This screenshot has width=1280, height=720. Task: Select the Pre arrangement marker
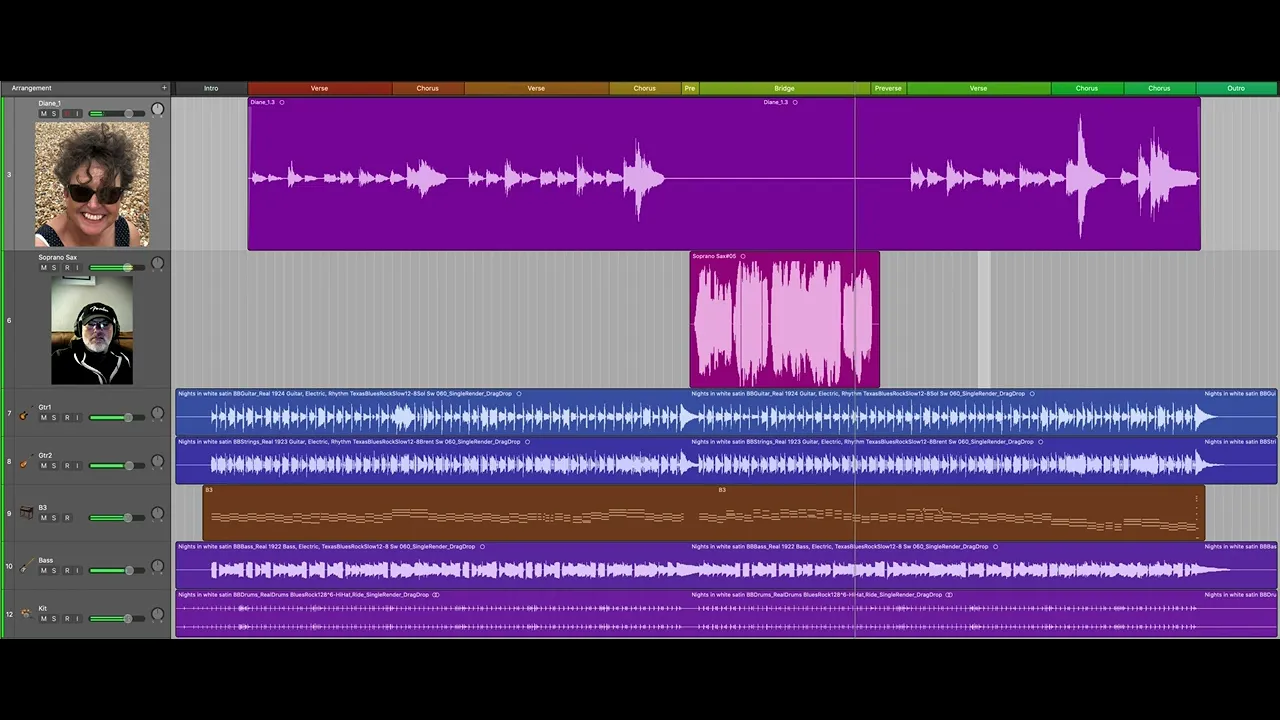tap(690, 88)
